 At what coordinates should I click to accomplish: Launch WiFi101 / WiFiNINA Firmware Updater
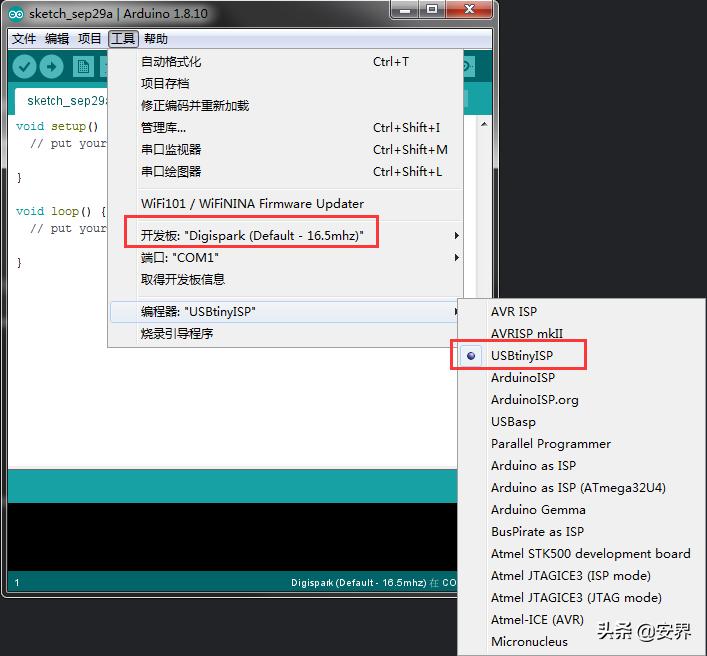(286, 204)
